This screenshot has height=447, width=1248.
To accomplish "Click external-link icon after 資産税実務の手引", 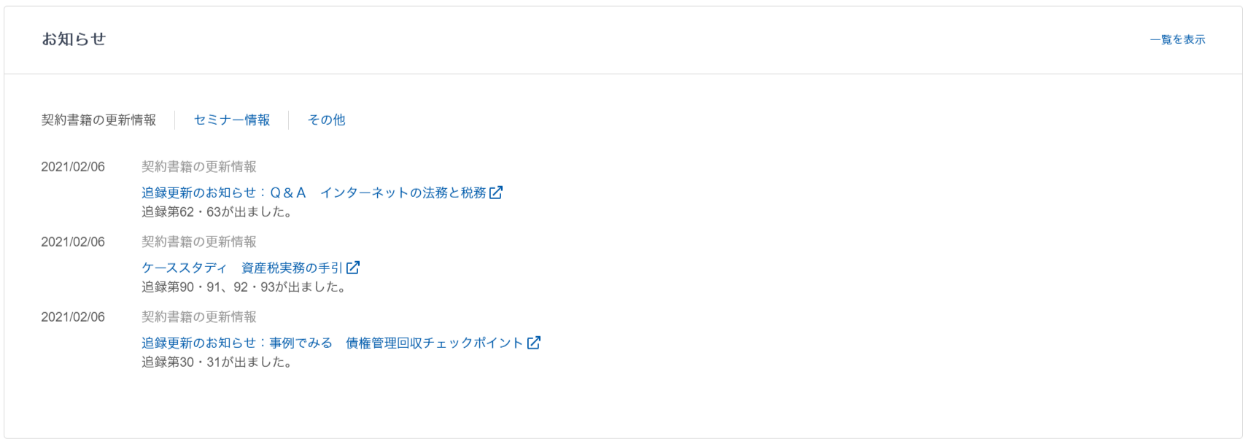I will (352, 269).
